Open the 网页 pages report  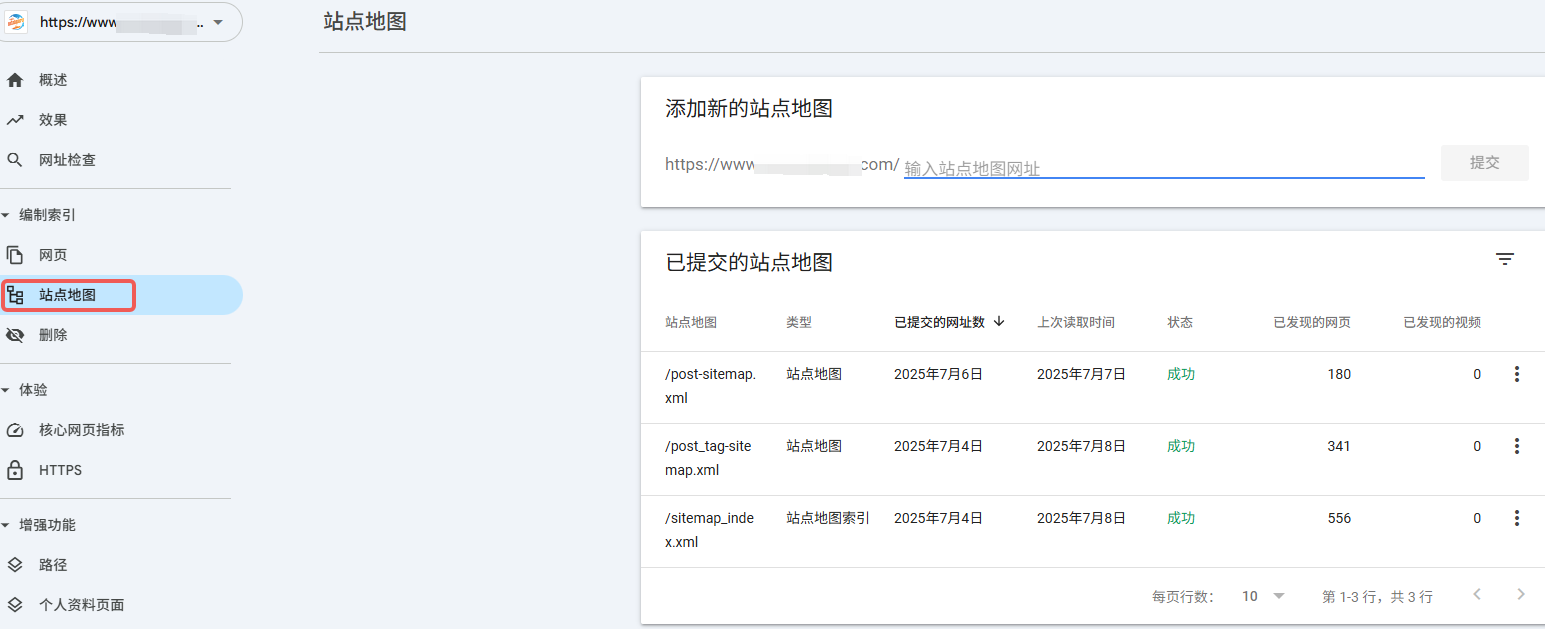pyautogui.click(x=53, y=255)
